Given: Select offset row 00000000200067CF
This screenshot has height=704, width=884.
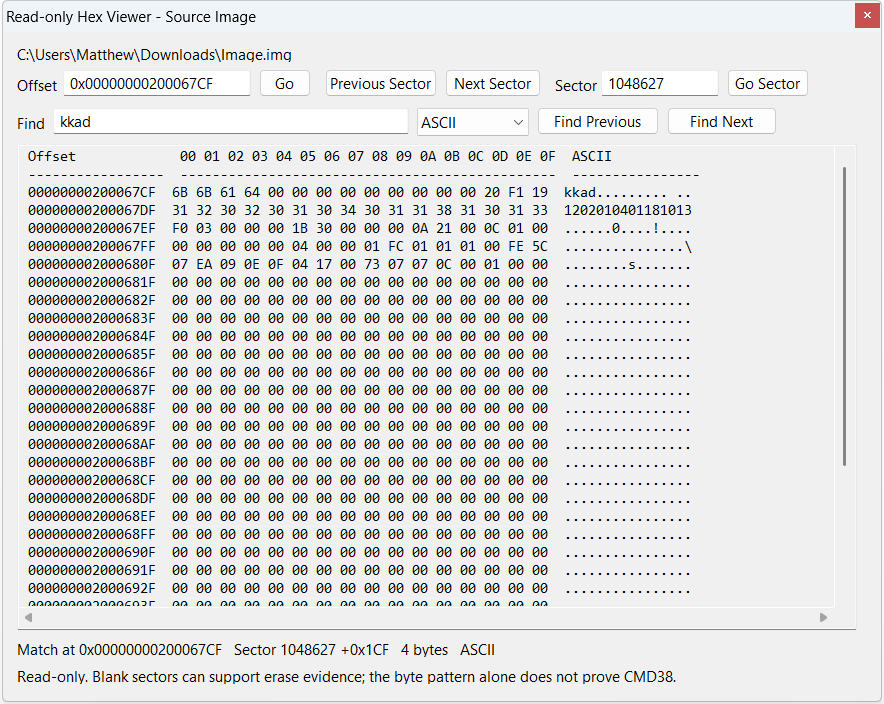Looking at the screenshot, I should (360, 192).
